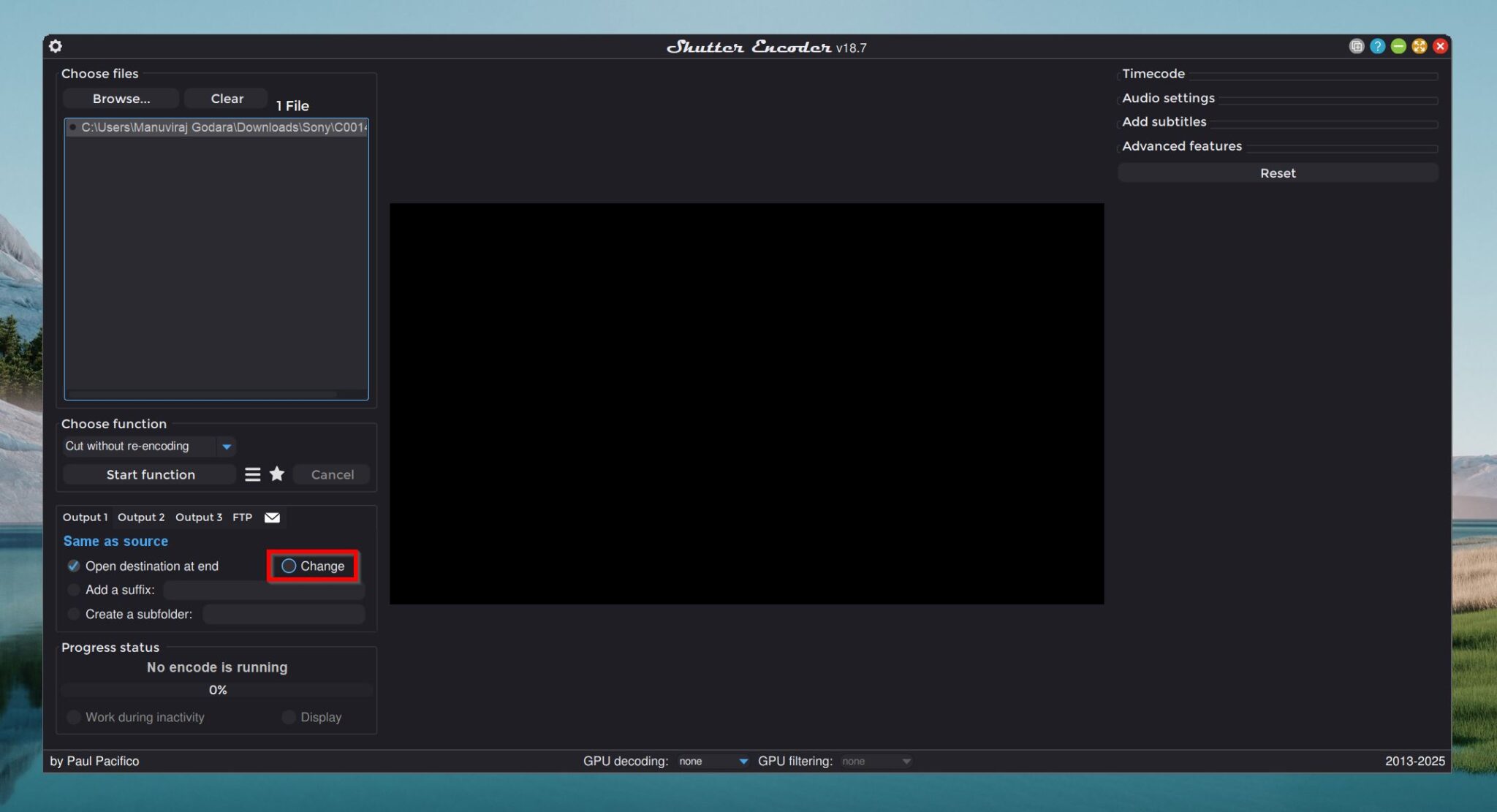Image resolution: width=1497 pixels, height=812 pixels.
Task: Switch to the Output 2 tab
Action: [x=141, y=517]
